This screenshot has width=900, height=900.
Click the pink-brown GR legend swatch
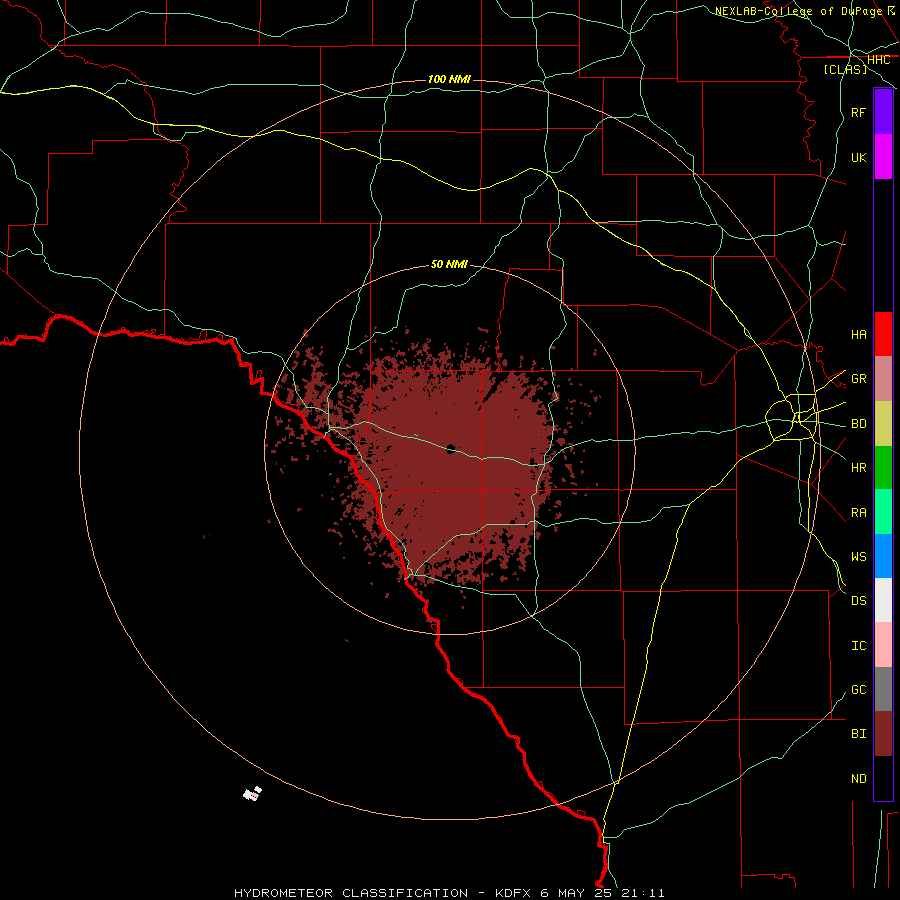(x=883, y=378)
